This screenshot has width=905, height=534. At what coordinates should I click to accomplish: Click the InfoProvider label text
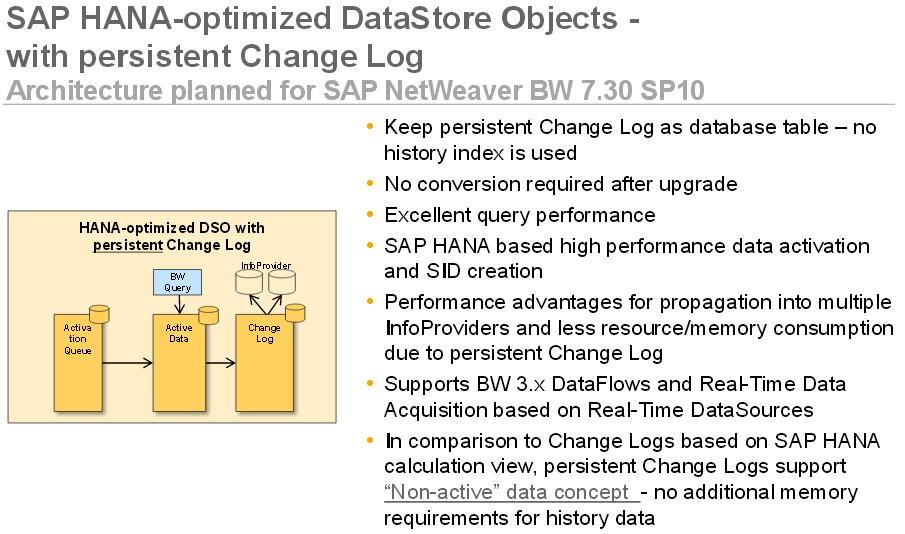click(264, 267)
